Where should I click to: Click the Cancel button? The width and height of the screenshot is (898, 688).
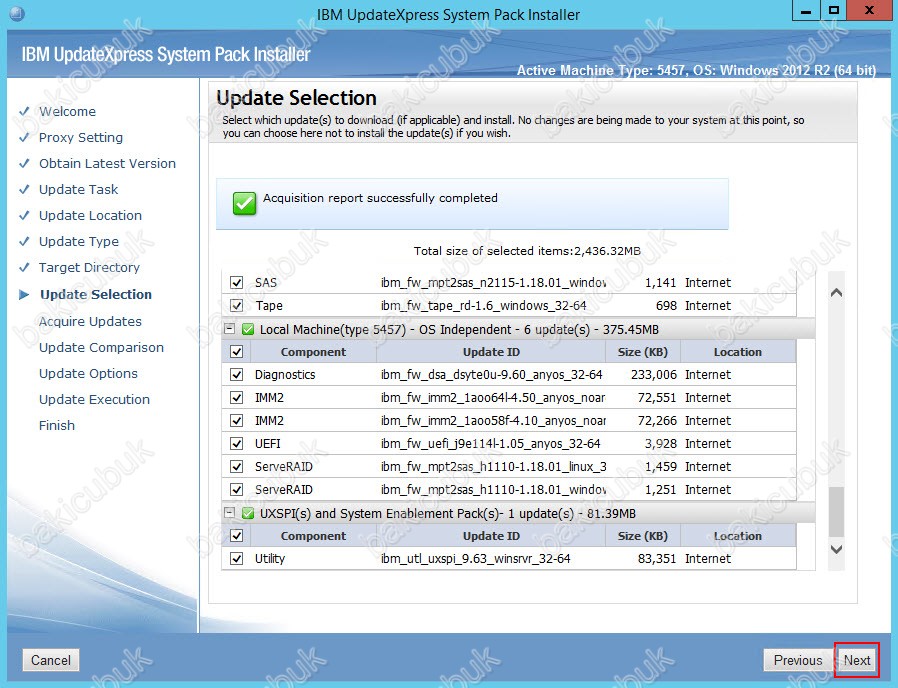51,660
